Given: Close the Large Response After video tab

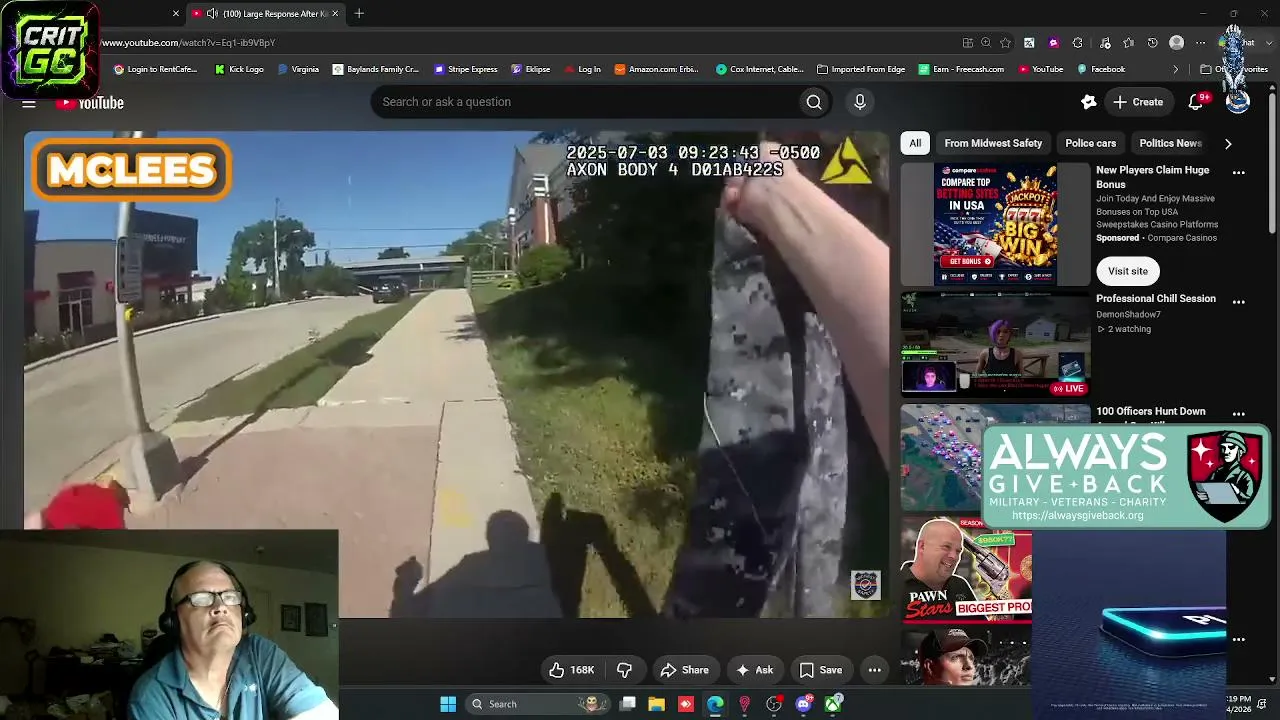Looking at the screenshot, I should 335,14.
